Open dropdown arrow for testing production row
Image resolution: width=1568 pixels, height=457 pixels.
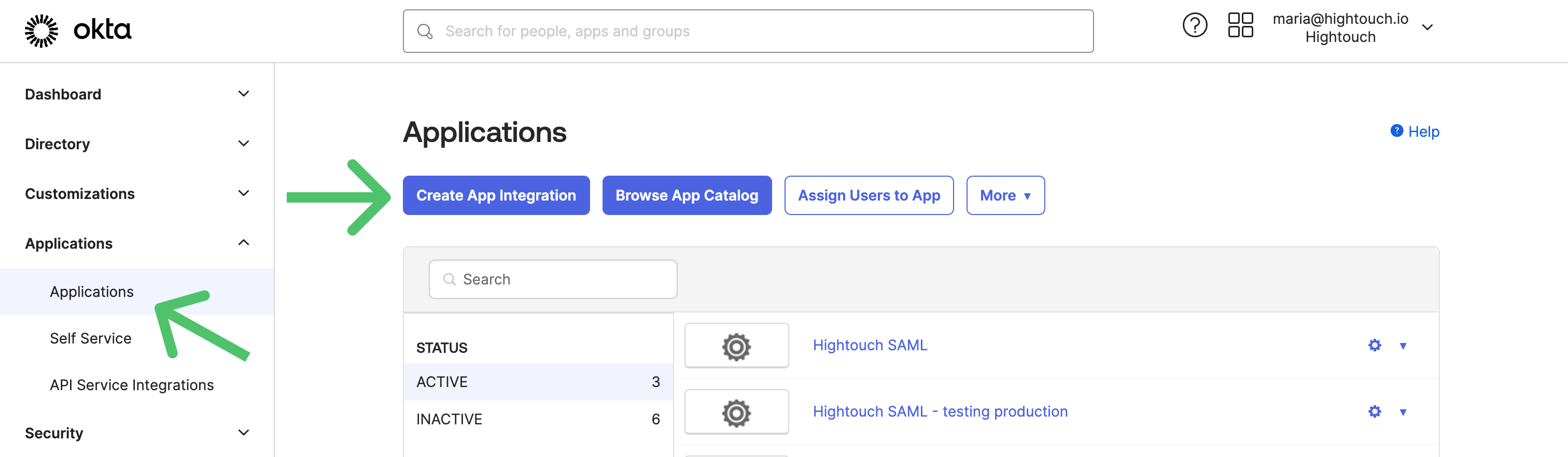tap(1403, 412)
